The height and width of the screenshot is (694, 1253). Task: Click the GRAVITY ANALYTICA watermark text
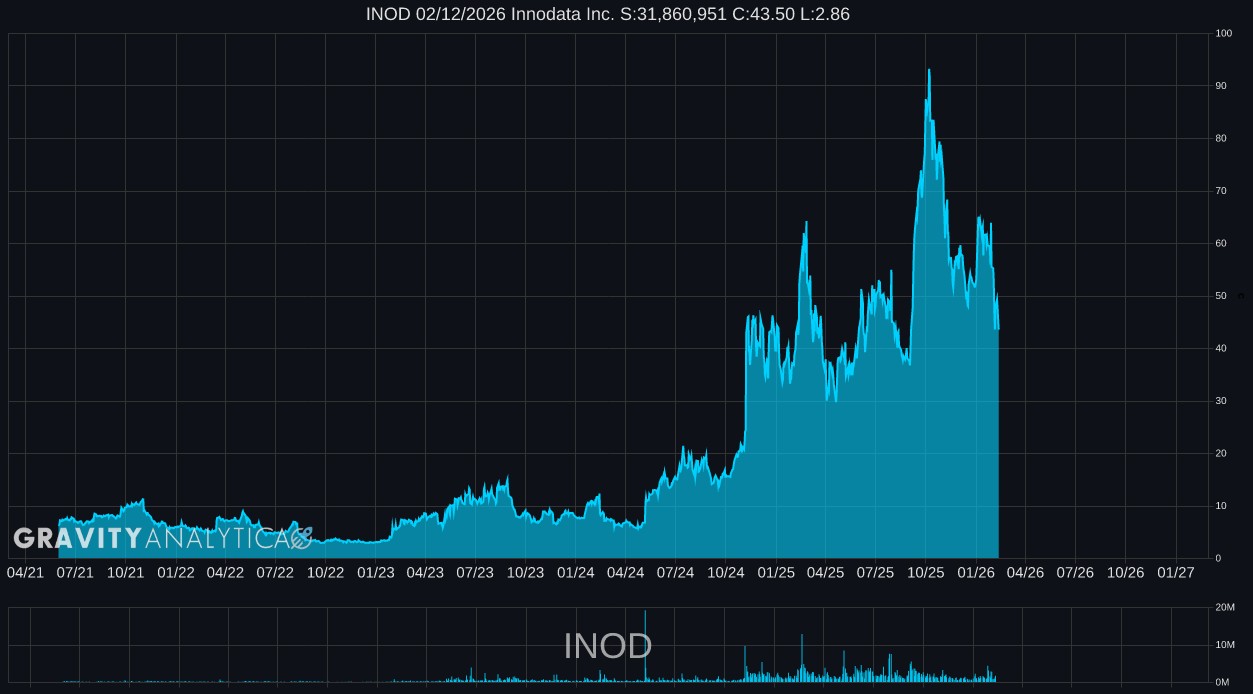[x=150, y=539]
